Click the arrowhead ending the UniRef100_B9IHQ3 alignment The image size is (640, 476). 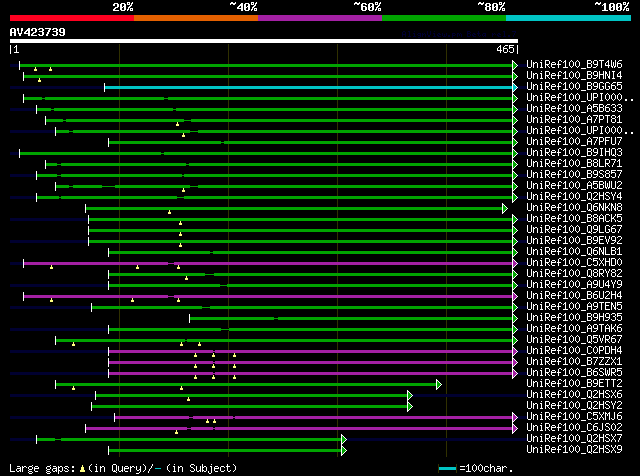[x=515, y=153]
